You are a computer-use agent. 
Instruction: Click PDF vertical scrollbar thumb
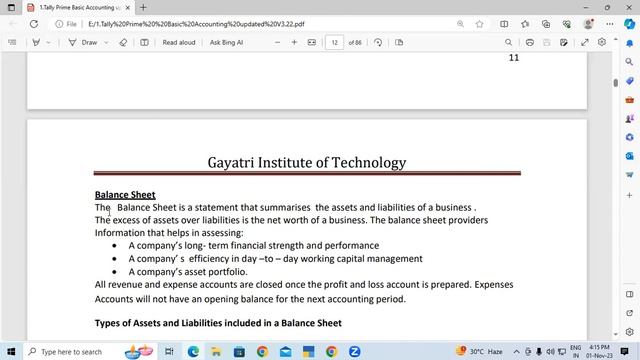pyautogui.click(x=616, y=82)
